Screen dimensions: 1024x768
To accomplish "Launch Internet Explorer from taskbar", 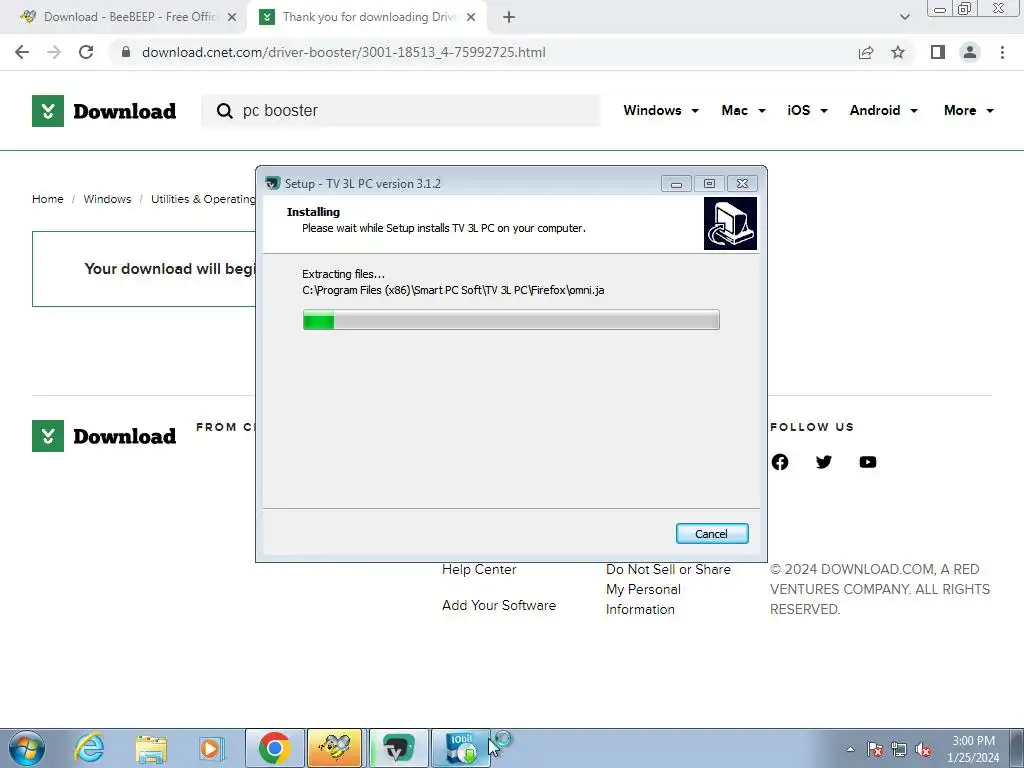I will 89,748.
